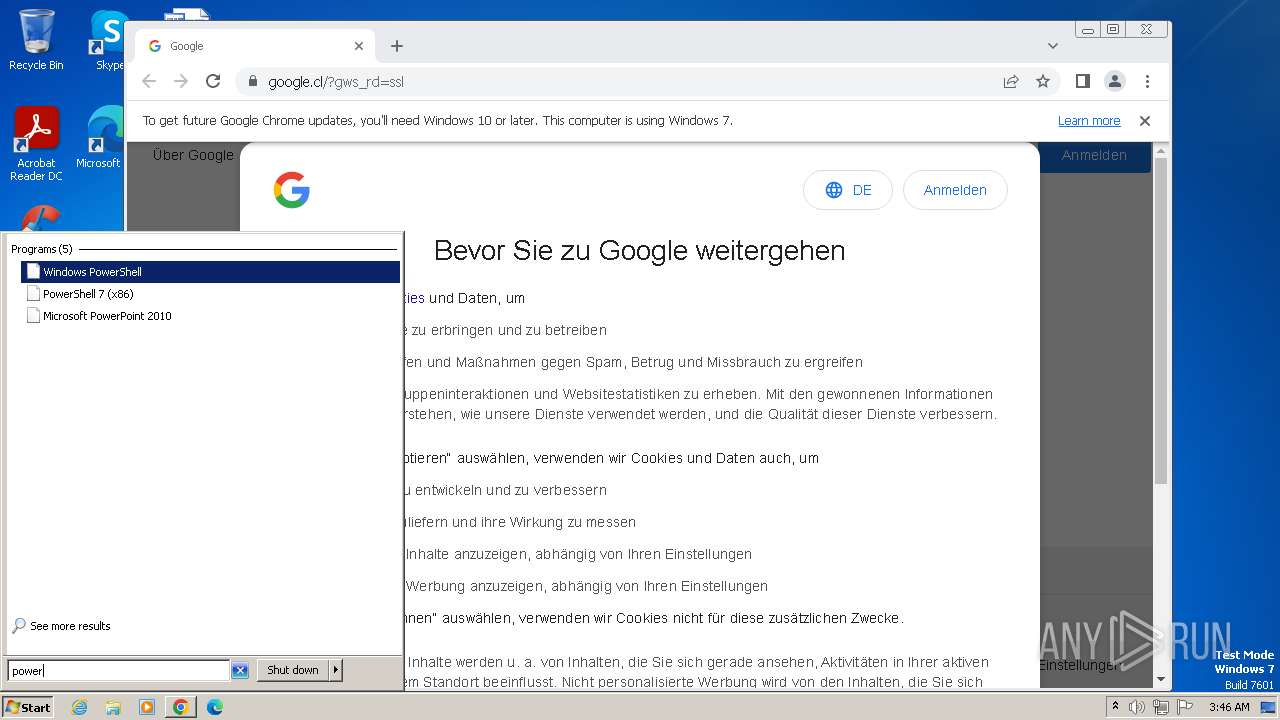Open Microsoft Edge from taskbar
This screenshot has width=1280, height=720.
[x=215, y=707]
